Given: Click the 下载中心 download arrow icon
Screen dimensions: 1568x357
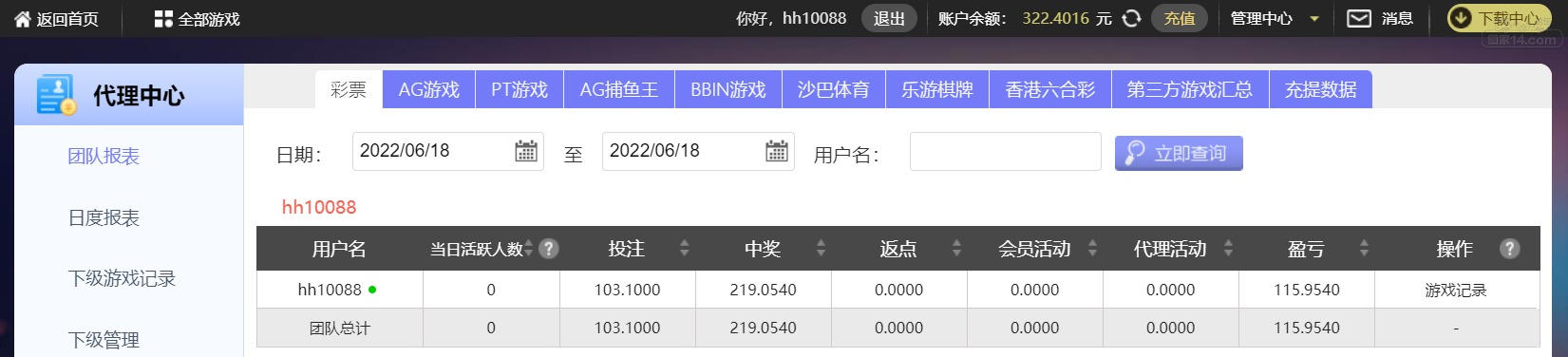Looking at the screenshot, I should 1462,18.
